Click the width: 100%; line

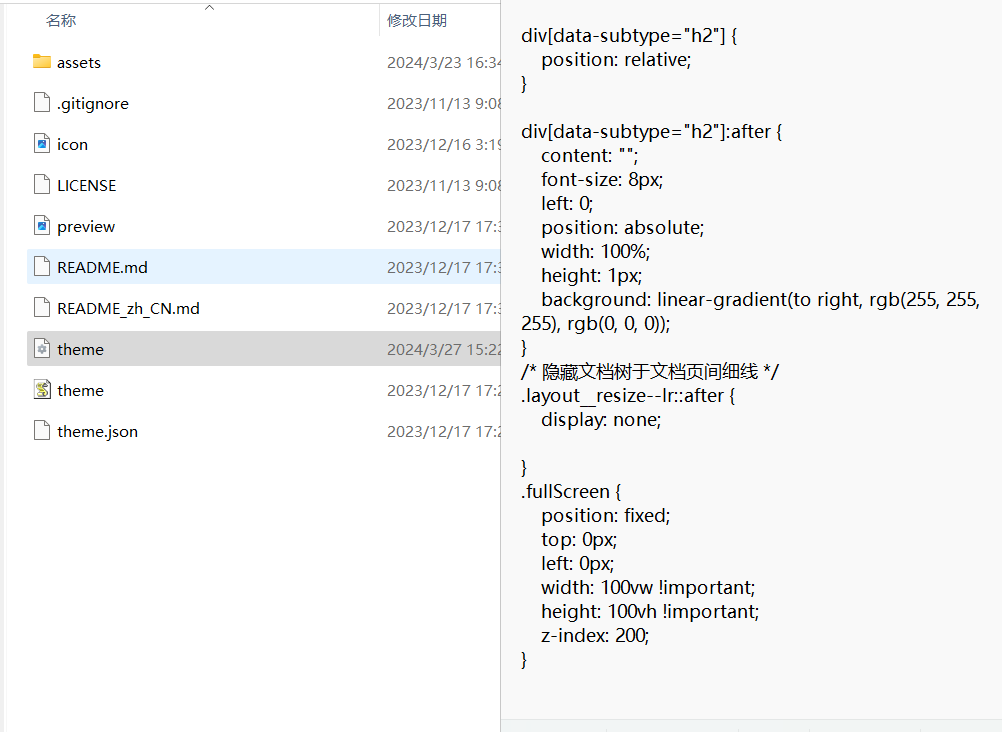[x=596, y=251]
